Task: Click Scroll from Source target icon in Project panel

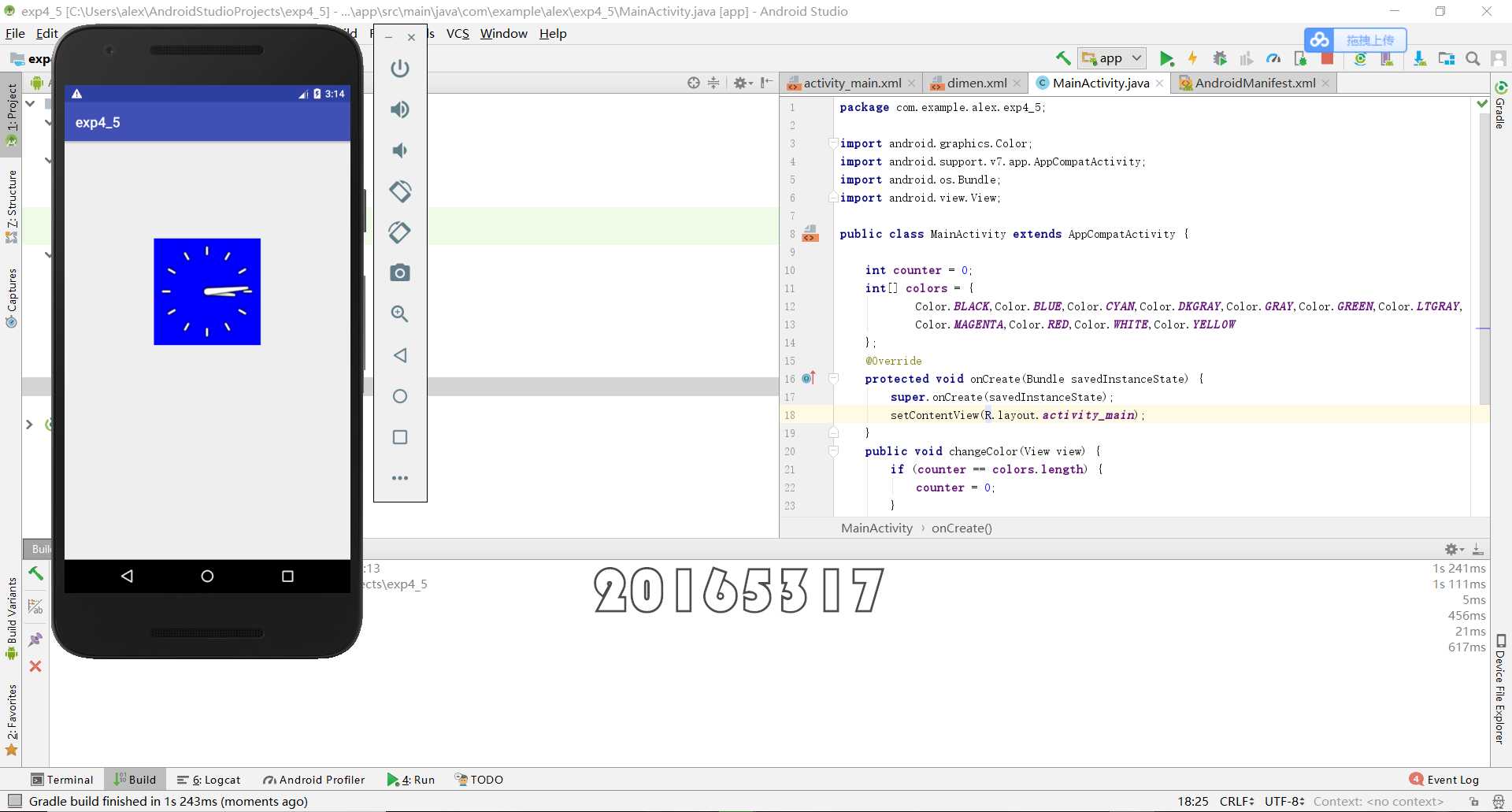Action: pyautogui.click(x=693, y=83)
